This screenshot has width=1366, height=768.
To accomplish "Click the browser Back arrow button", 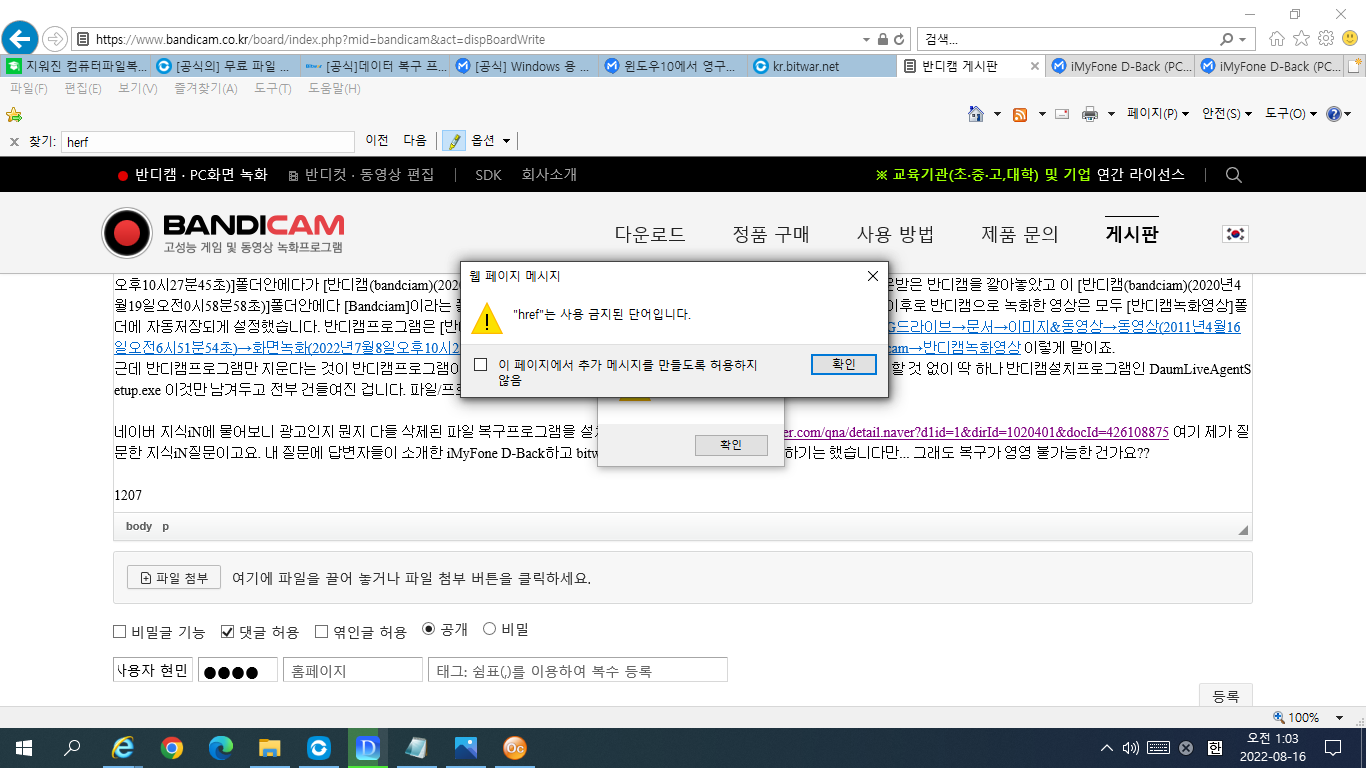I will (19, 39).
